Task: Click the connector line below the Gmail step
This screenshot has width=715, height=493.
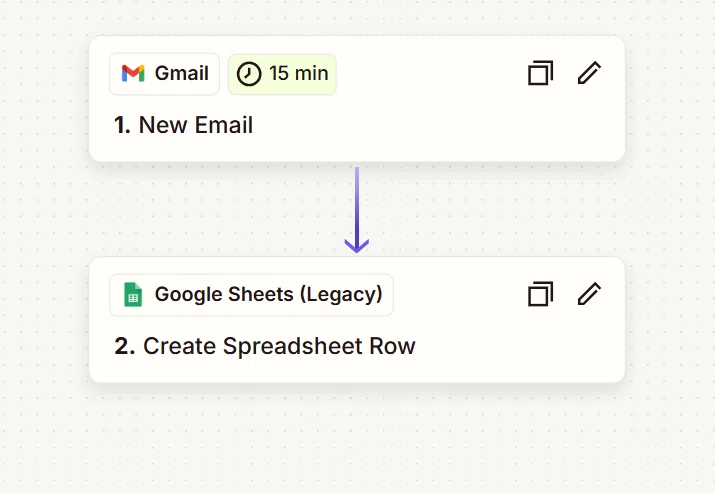Action: [x=357, y=203]
